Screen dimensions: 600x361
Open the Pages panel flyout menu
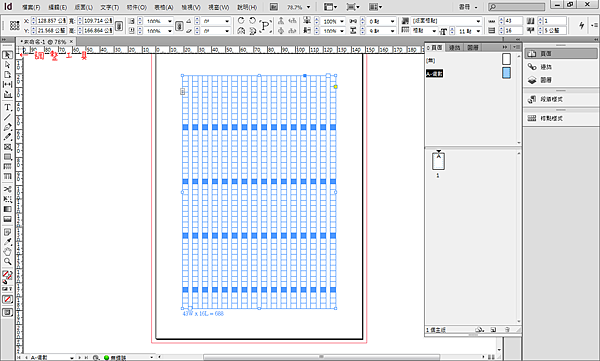517,47
